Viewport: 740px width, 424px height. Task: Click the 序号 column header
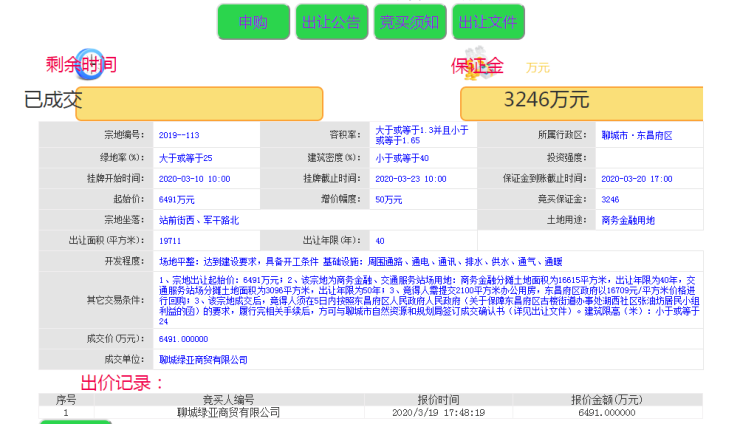(66, 399)
